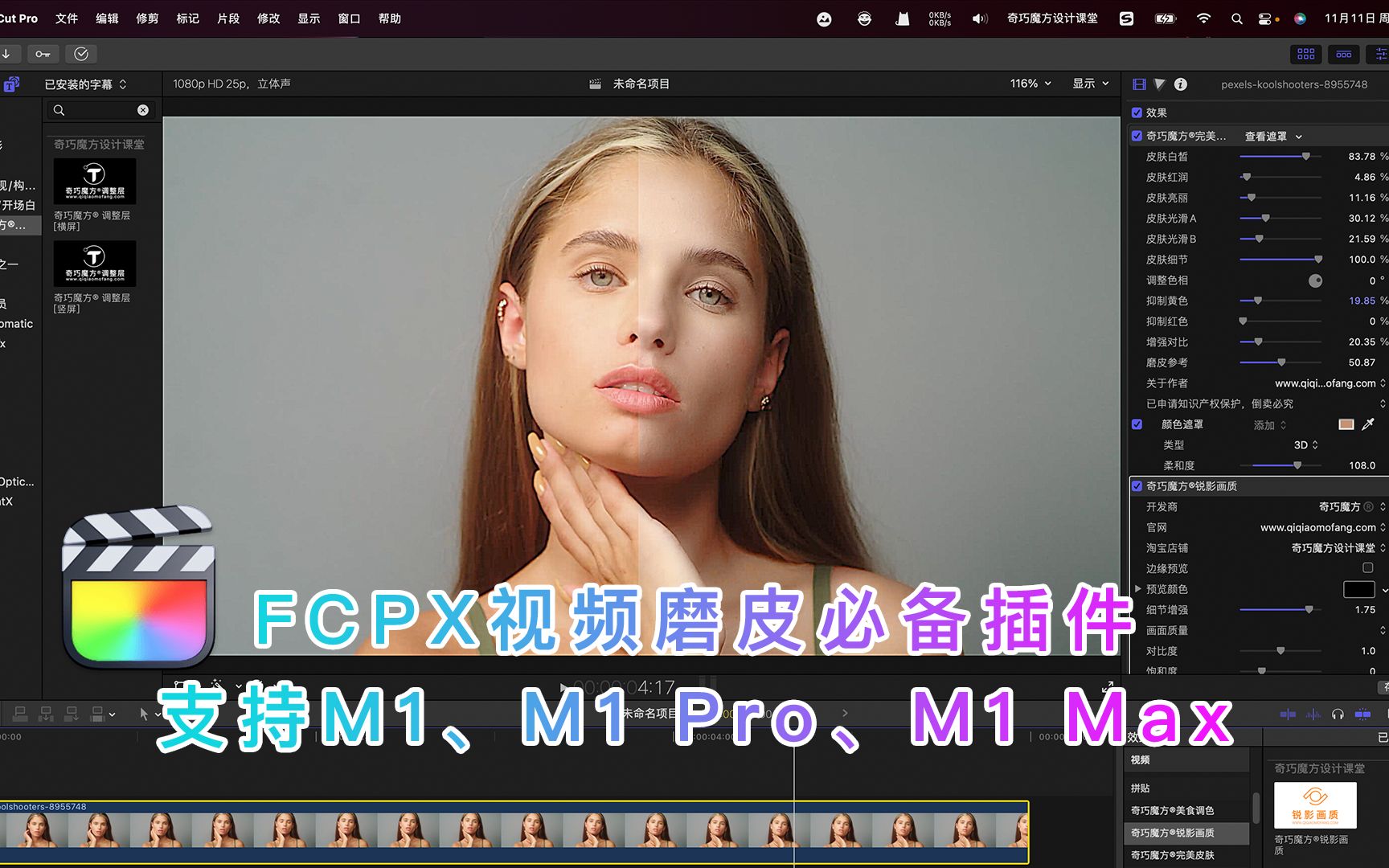Disable the 效果 effects checkbox
This screenshot has width=1389, height=868.
pos(1137,113)
